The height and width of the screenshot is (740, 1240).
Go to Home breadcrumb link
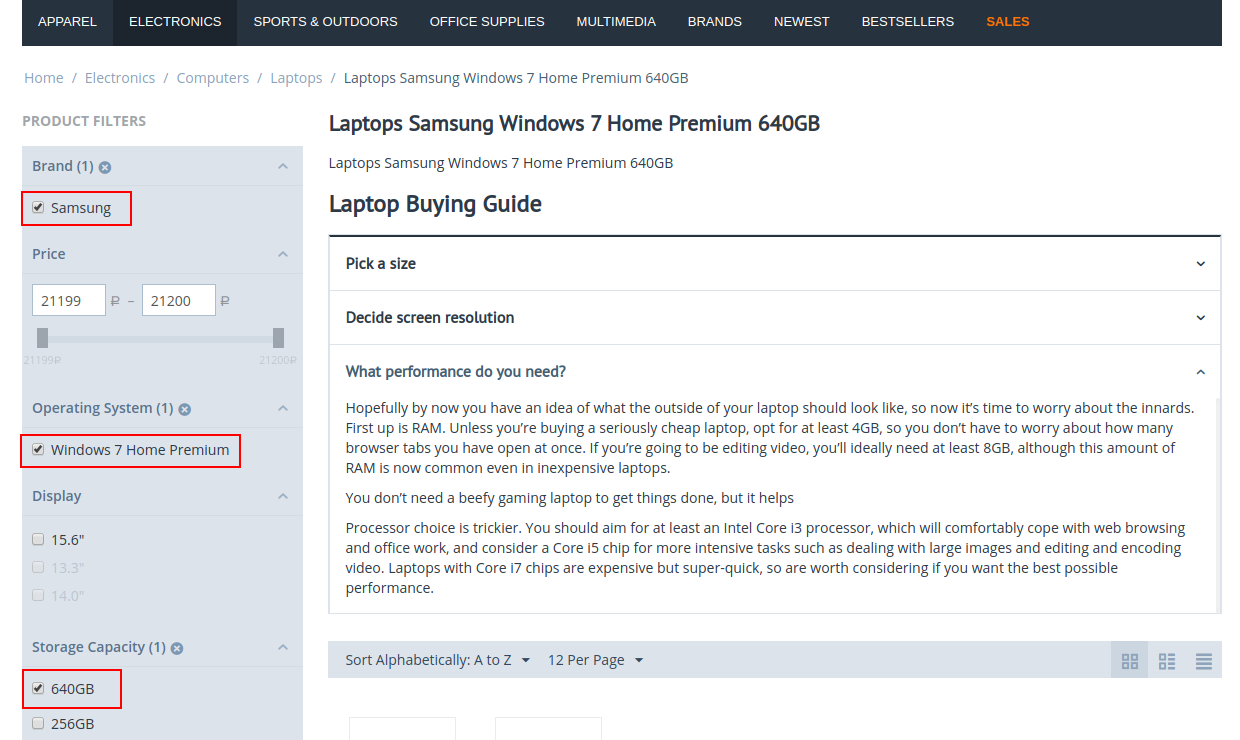(x=44, y=78)
